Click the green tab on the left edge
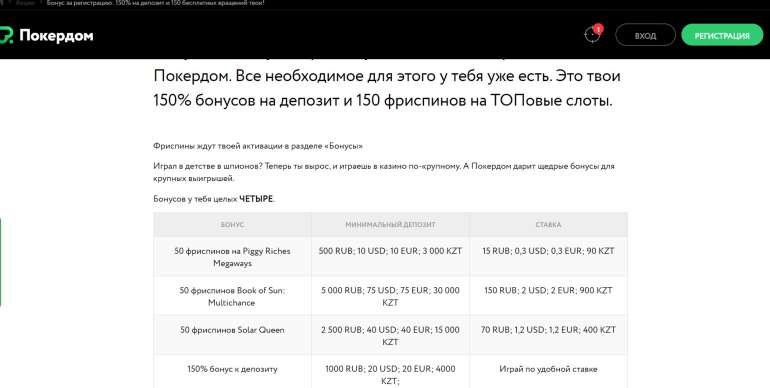 click(x=0, y=262)
